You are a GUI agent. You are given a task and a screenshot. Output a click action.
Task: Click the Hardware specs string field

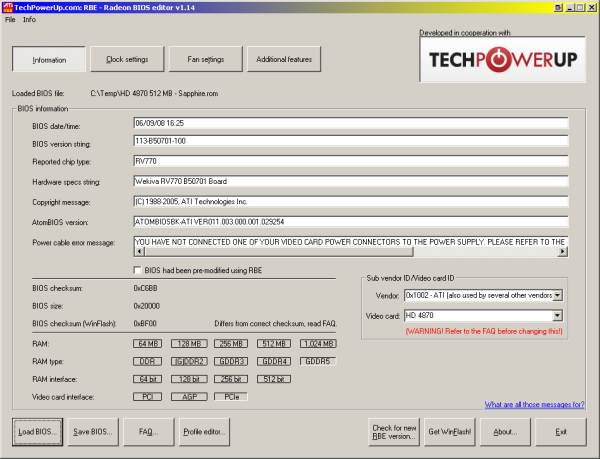(351, 181)
